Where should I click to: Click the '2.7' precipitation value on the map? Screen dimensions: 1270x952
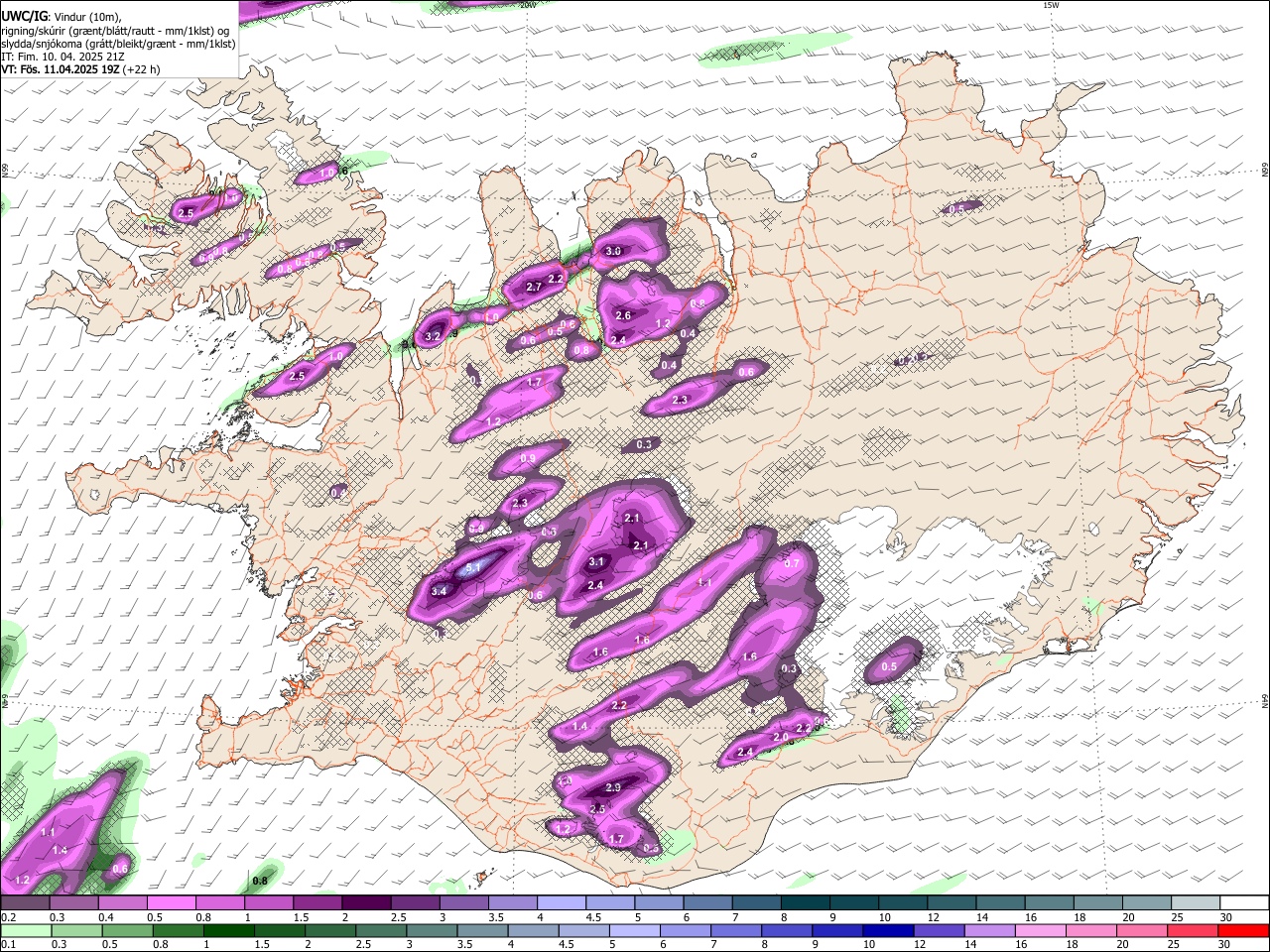[534, 287]
